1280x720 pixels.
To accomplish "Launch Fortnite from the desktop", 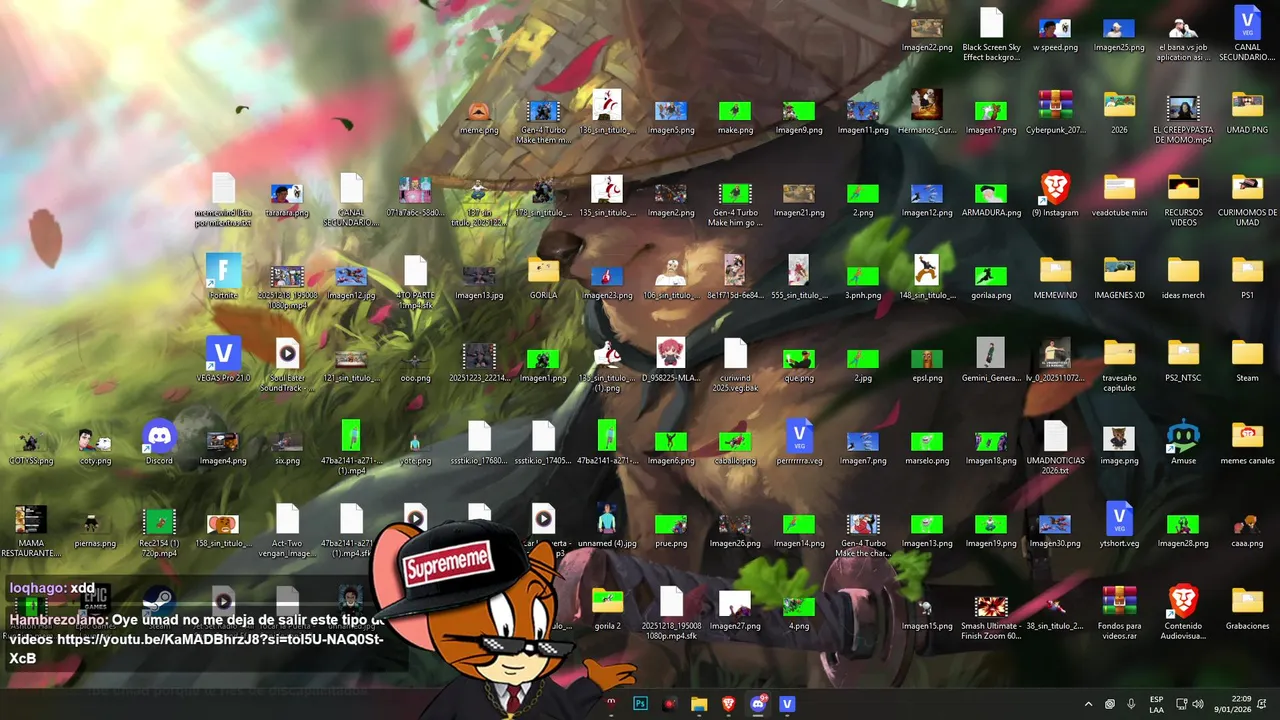I will coord(223,277).
